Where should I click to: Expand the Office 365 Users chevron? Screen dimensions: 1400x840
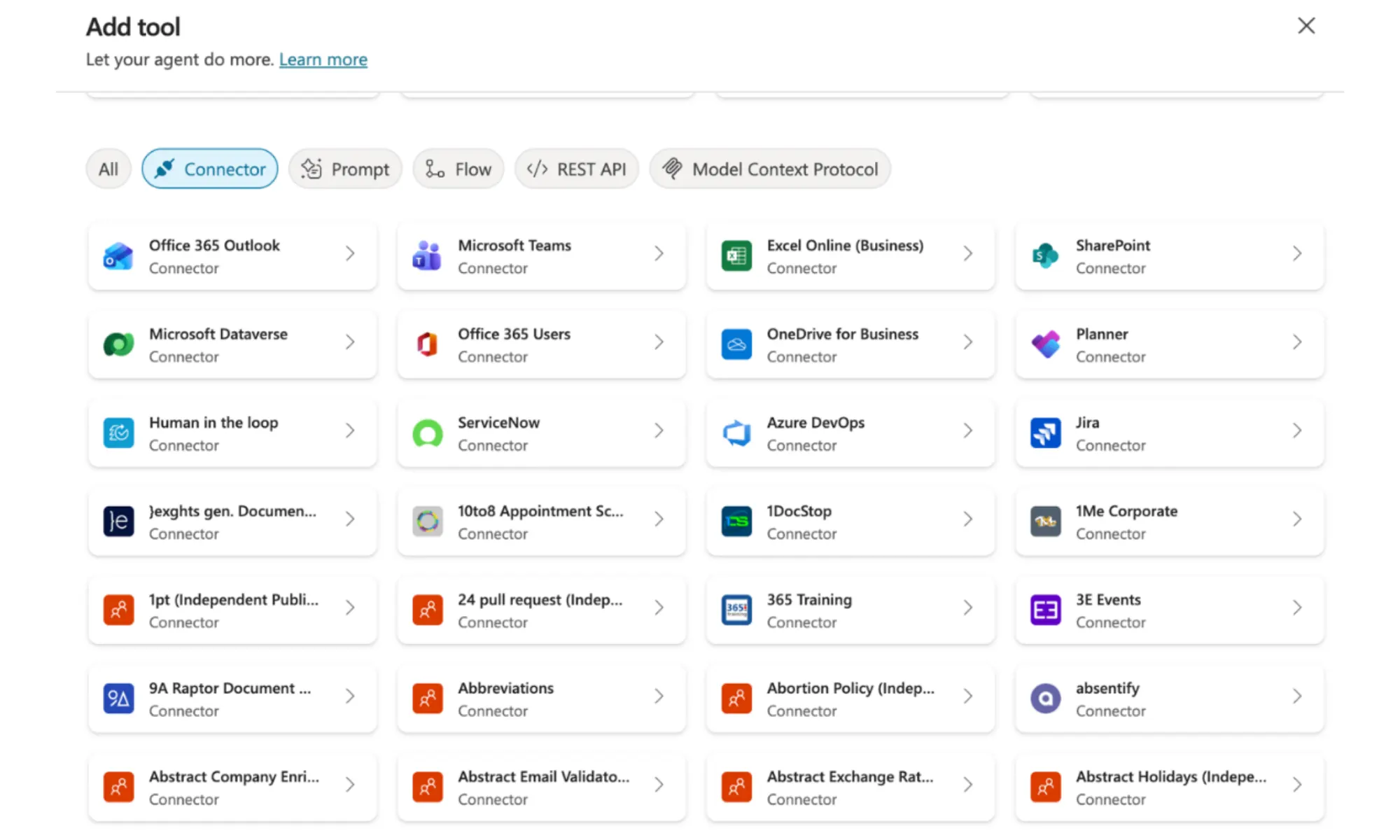tap(659, 342)
